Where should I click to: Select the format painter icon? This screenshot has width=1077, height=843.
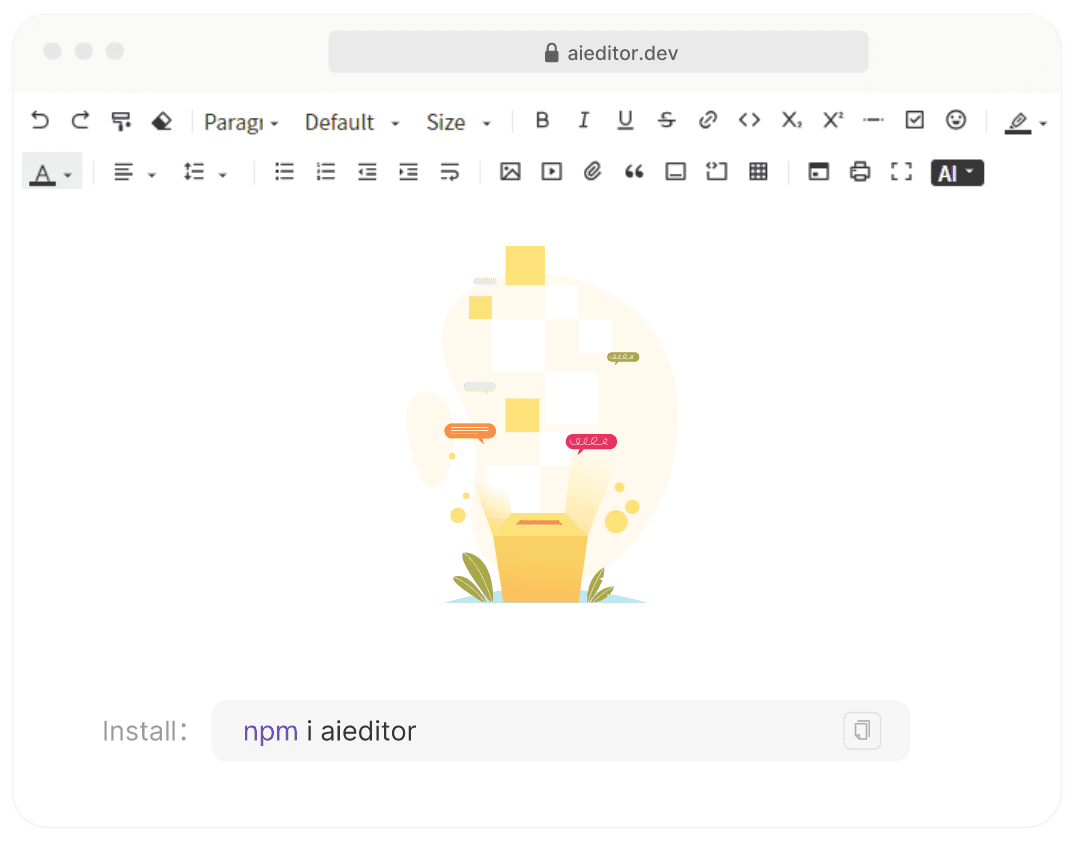click(121, 121)
